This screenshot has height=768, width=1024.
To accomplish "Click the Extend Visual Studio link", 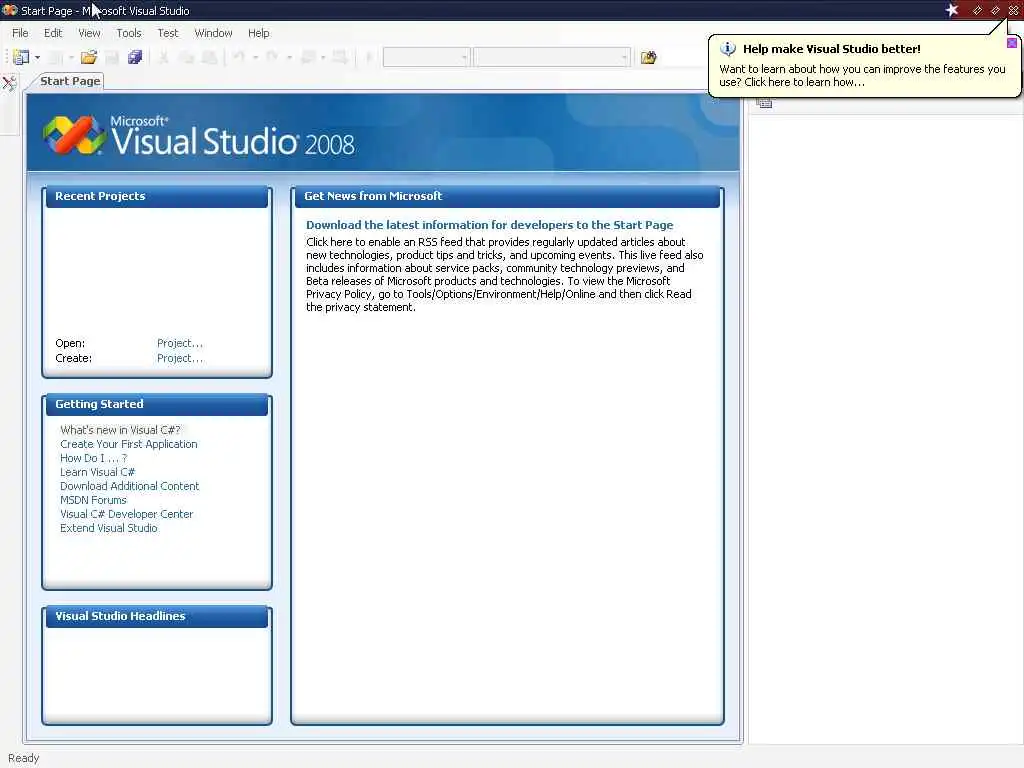I will click(109, 528).
